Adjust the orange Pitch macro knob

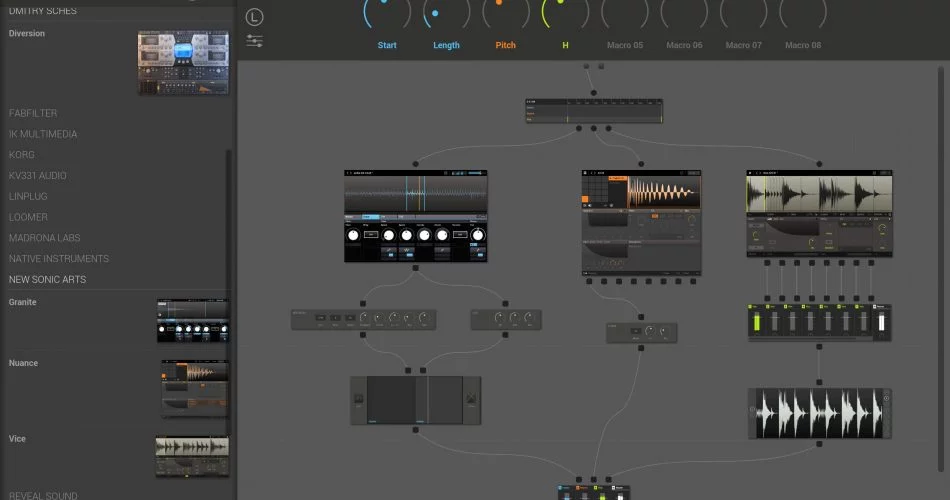pyautogui.click(x=505, y=12)
